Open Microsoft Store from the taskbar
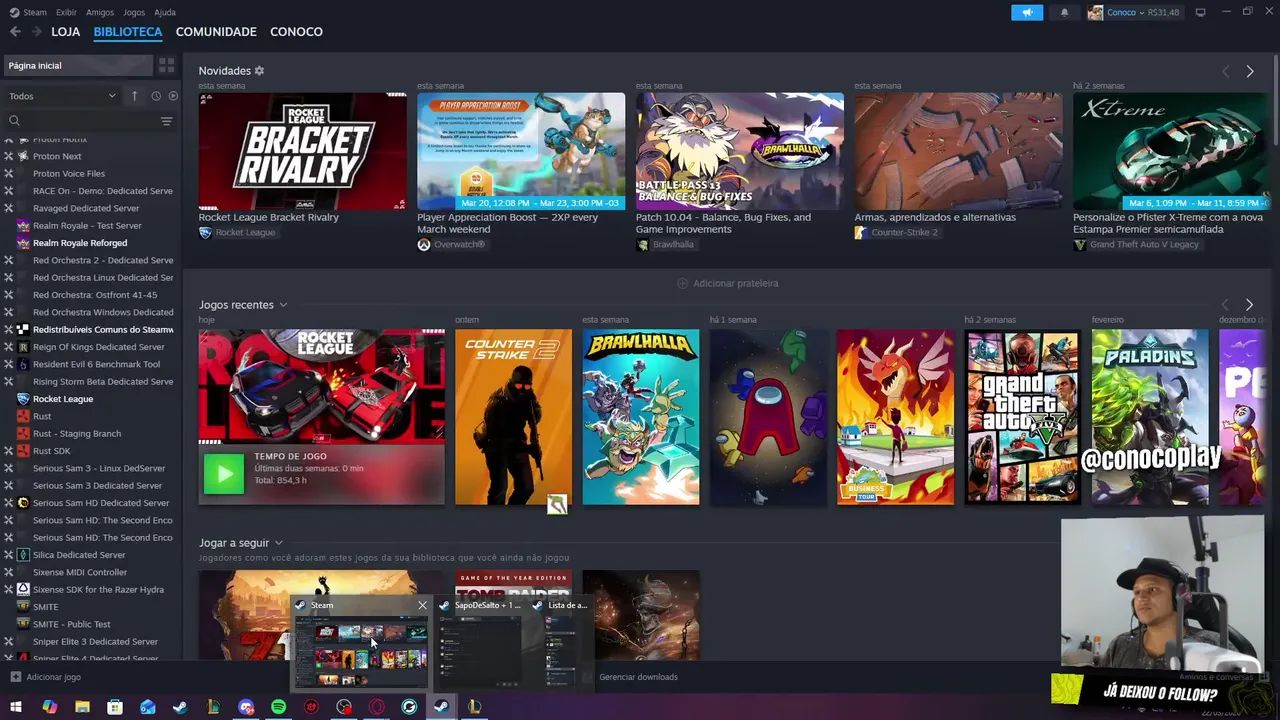 pyautogui.click(x=115, y=707)
